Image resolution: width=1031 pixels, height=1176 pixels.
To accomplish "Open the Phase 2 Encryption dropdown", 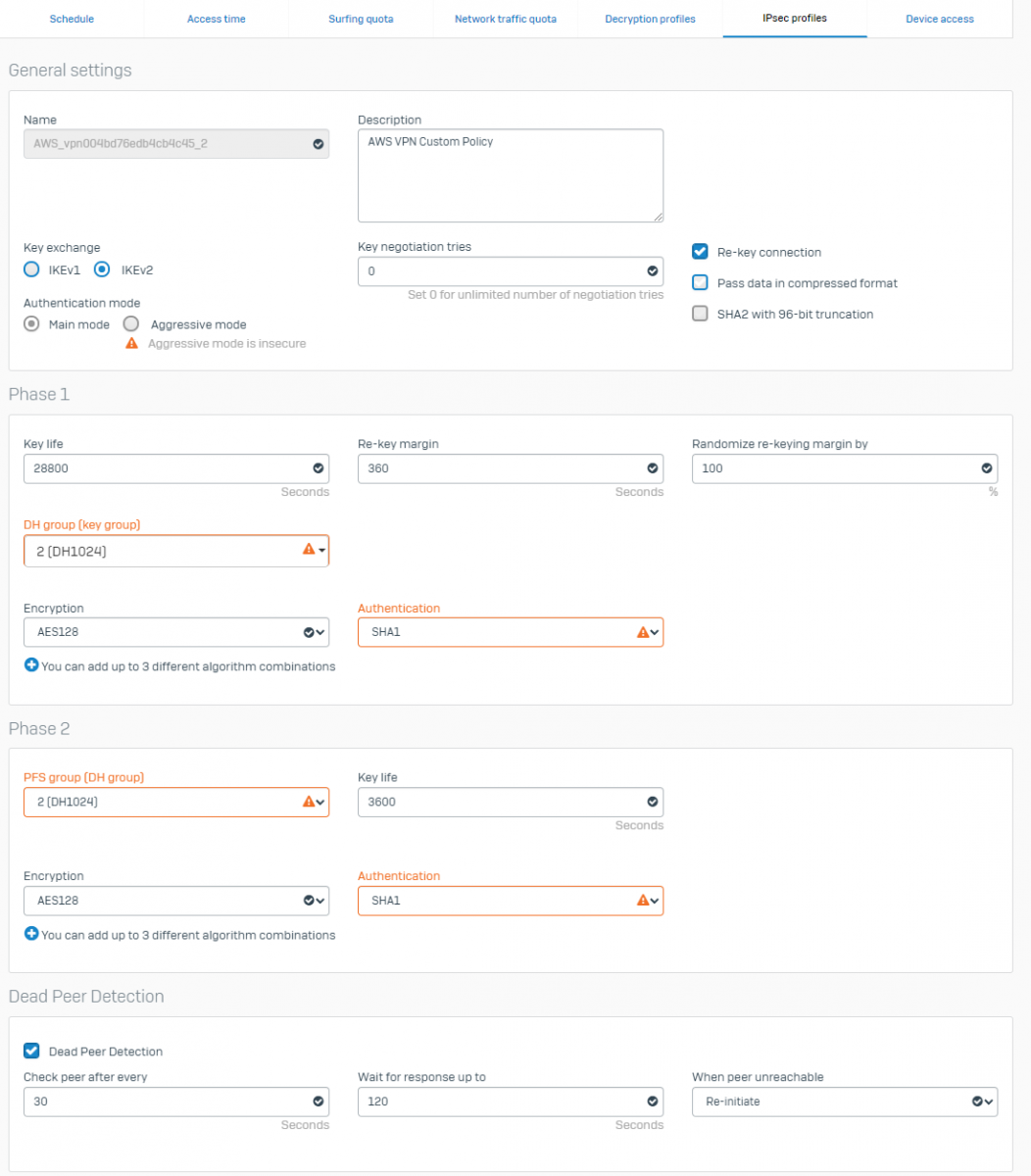I will coord(176,900).
